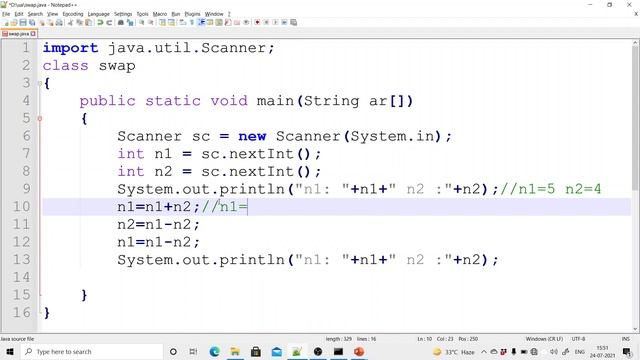640x360 pixels.
Task: Click the Copy toolbar icon
Action: [79, 22]
